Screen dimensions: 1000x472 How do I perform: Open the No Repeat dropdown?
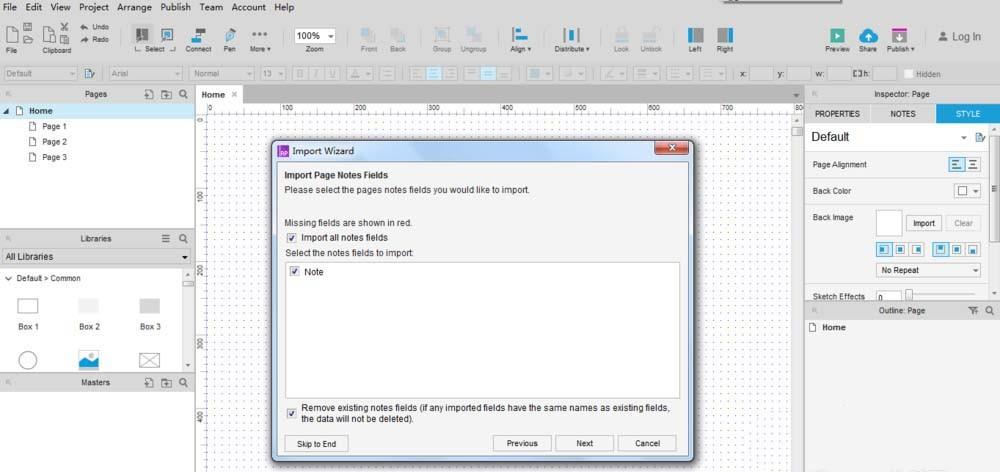click(x=928, y=270)
